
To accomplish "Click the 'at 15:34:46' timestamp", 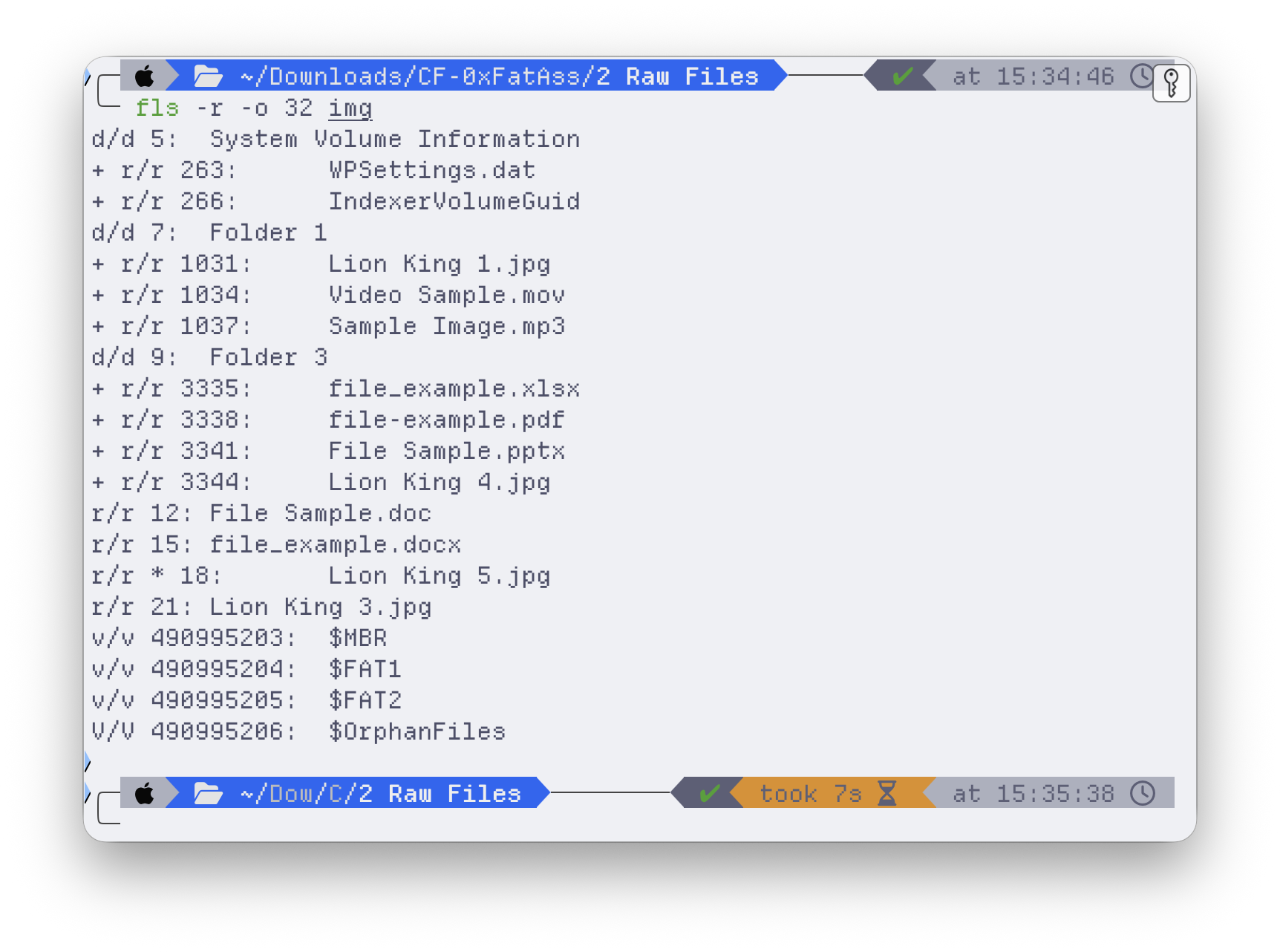I will [x=1033, y=76].
